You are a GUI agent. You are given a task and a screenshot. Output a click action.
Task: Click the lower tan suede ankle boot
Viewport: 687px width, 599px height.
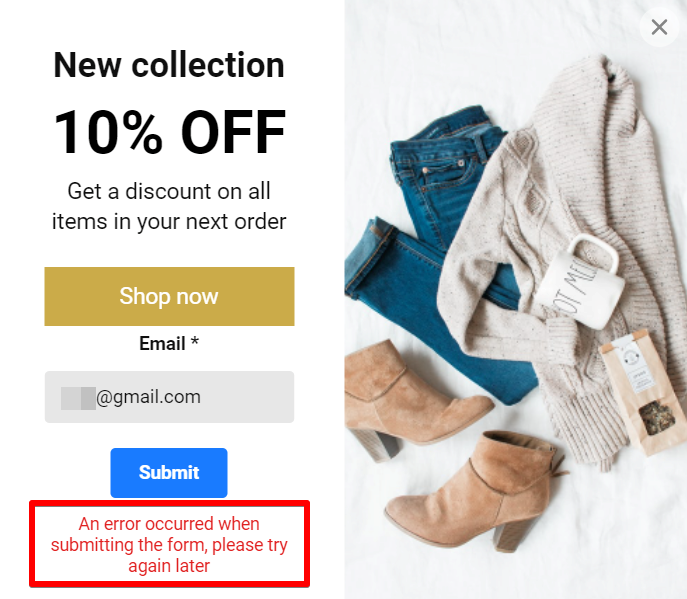[473, 491]
